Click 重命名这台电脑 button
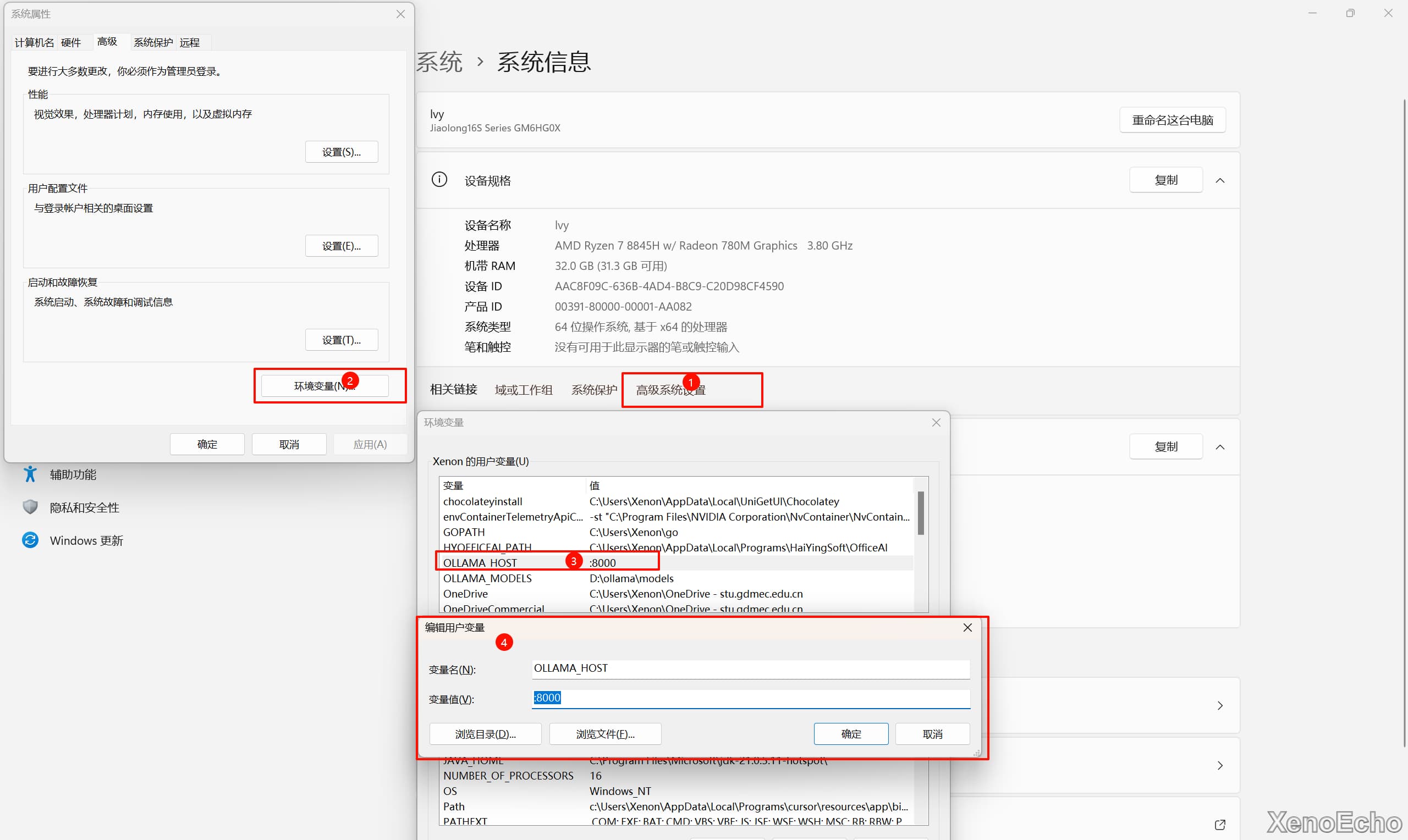This screenshot has height=840, width=1408. click(x=1172, y=120)
